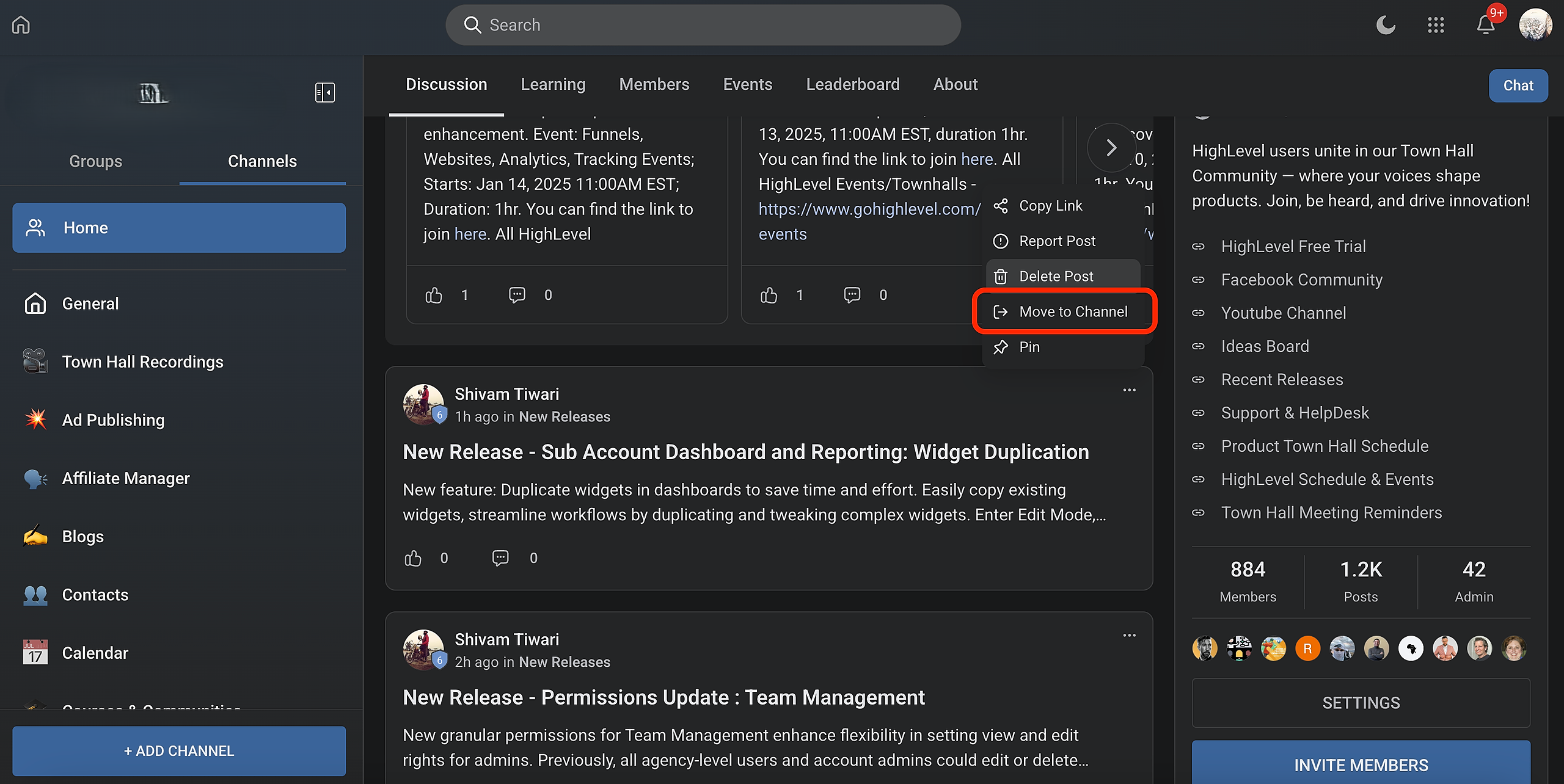1564x784 pixels.
Task: Open Product Town Hall Schedule link
Action: click(x=1325, y=446)
